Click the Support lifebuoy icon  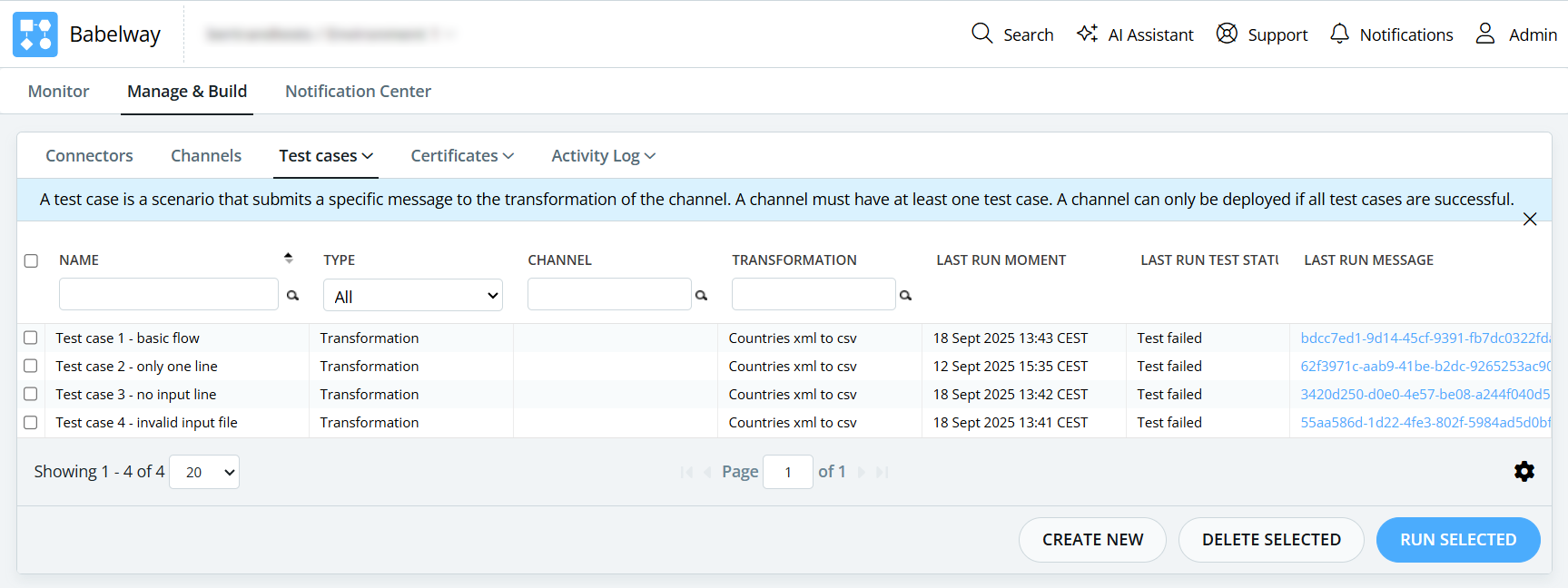click(x=1227, y=34)
